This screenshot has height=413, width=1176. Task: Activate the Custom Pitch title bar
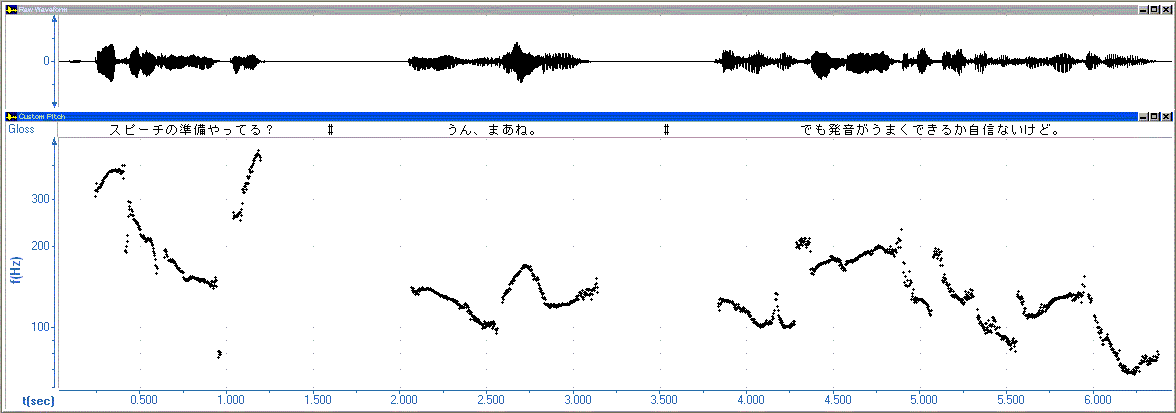tap(587, 117)
